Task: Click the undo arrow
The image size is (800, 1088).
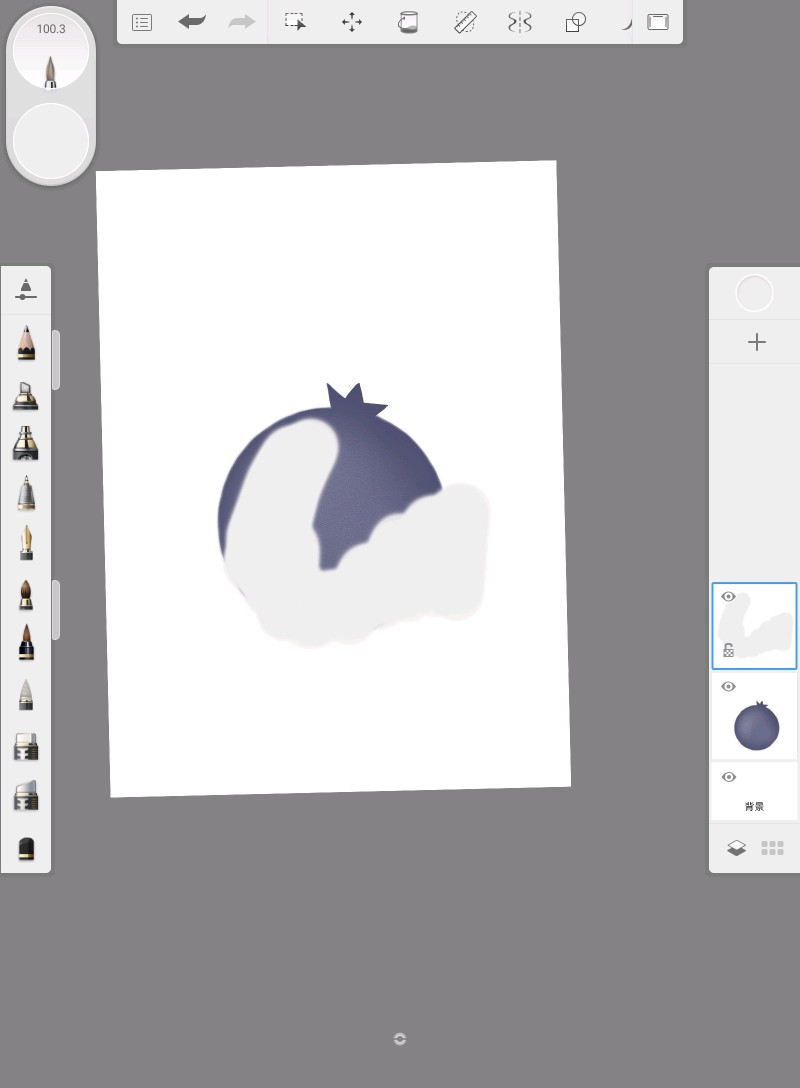Action: click(x=192, y=22)
